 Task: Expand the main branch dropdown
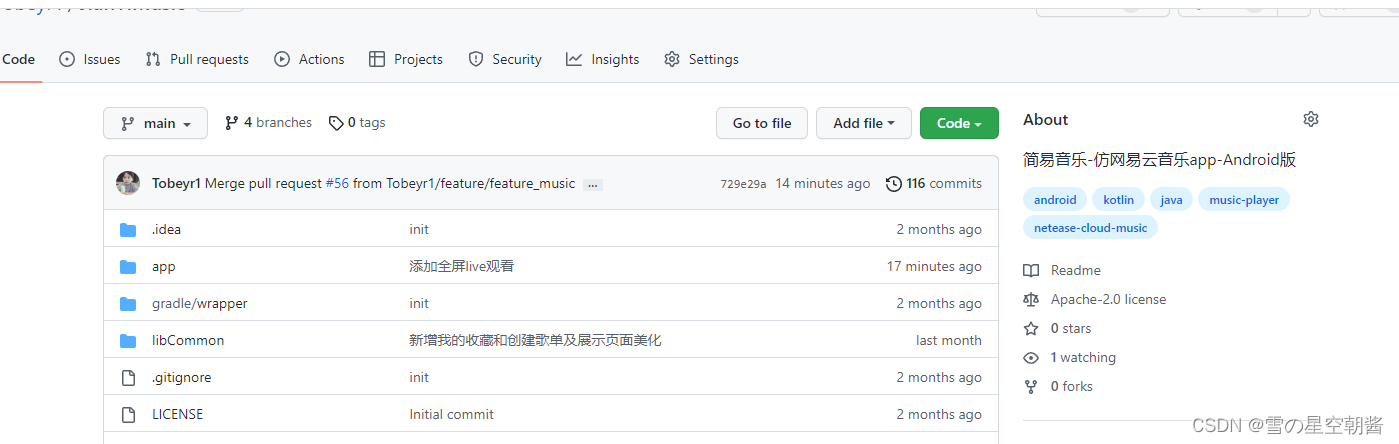click(x=155, y=123)
